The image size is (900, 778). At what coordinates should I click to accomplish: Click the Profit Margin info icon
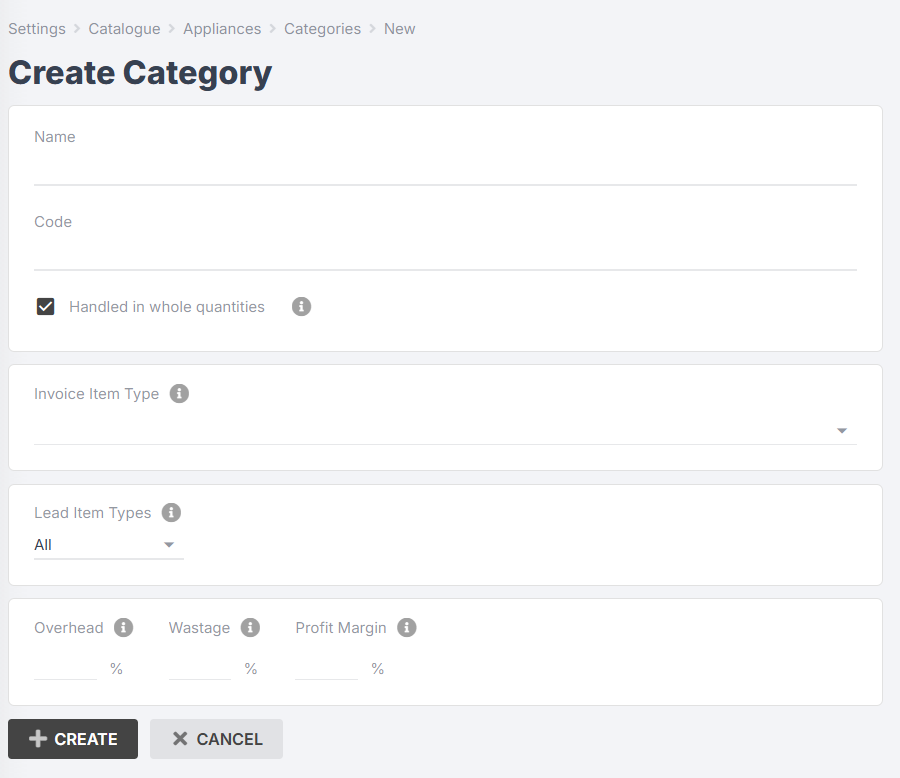[406, 628]
